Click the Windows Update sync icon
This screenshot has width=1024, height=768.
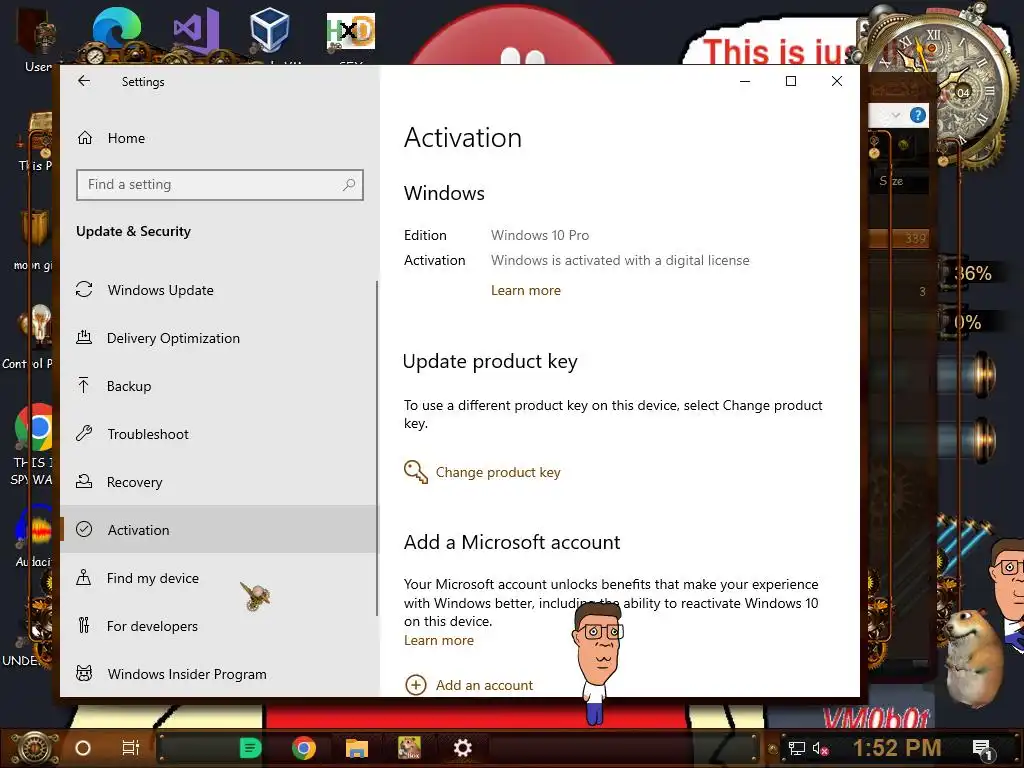[84, 289]
